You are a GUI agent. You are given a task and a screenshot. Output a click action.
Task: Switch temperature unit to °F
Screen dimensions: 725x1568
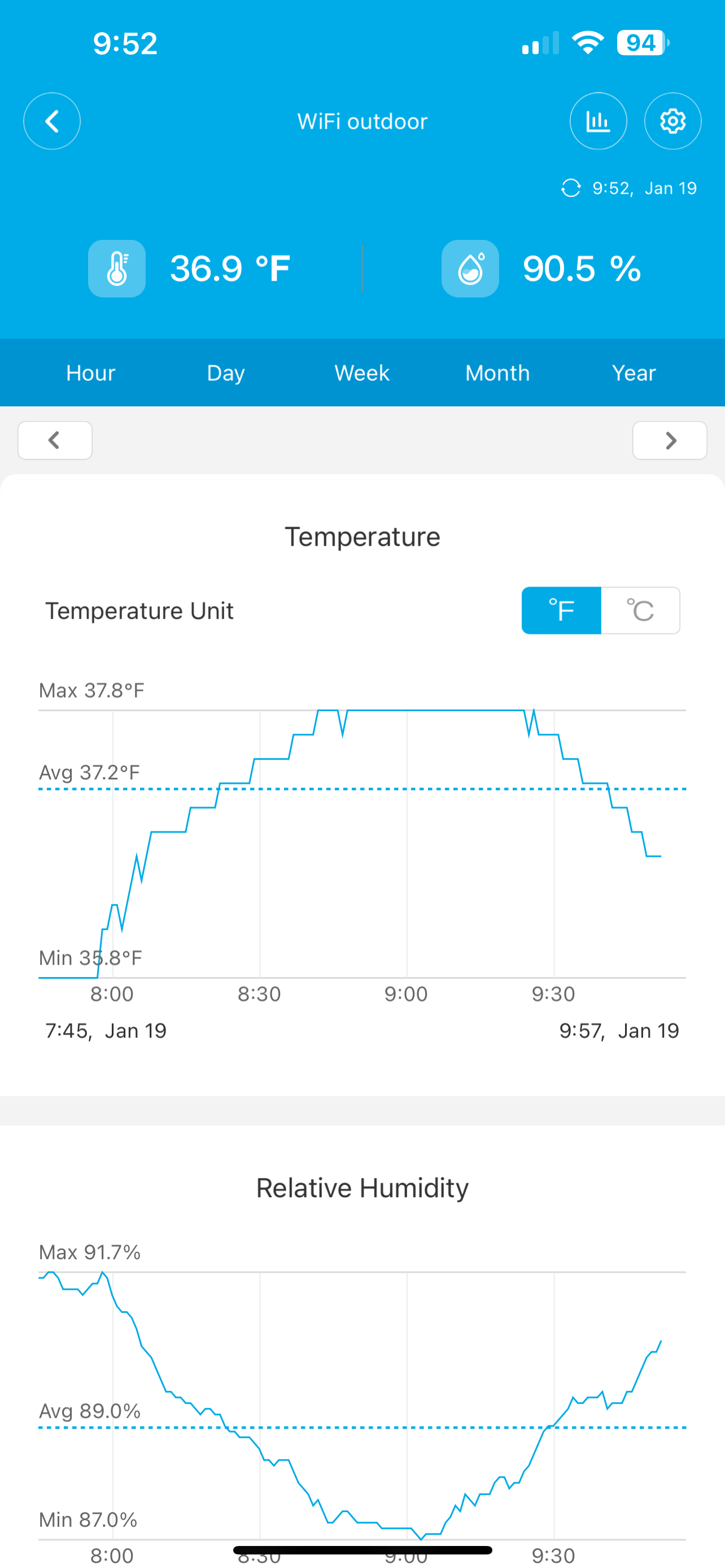(x=561, y=611)
